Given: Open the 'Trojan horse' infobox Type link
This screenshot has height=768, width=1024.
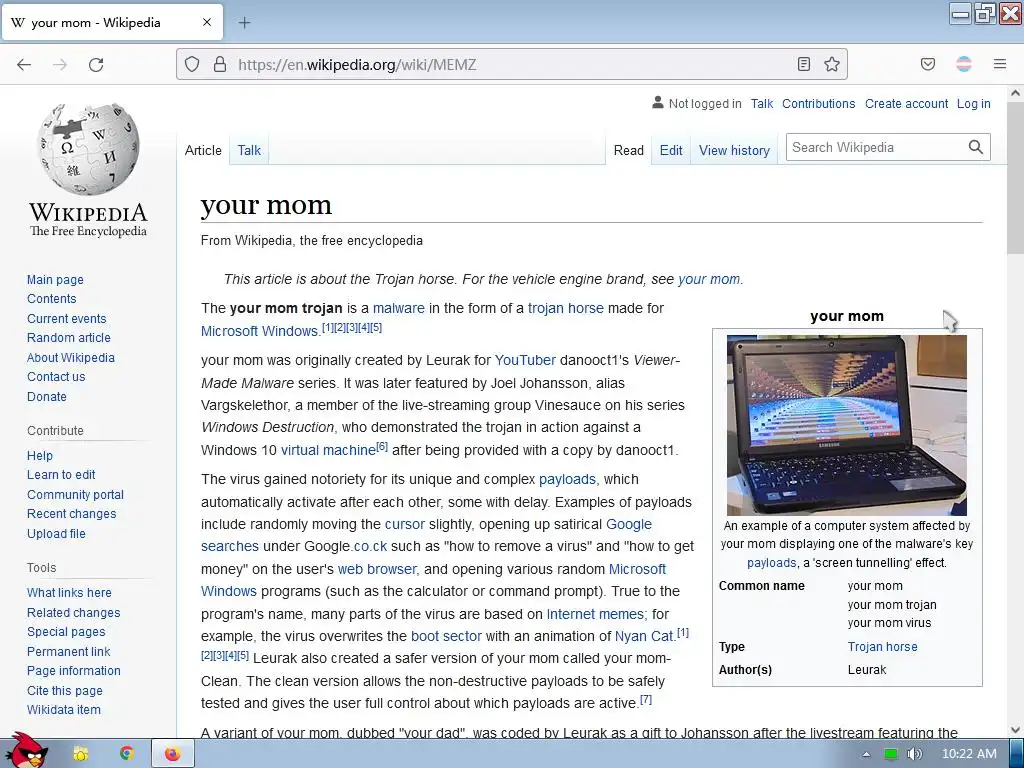Looking at the screenshot, I should tap(882, 647).
